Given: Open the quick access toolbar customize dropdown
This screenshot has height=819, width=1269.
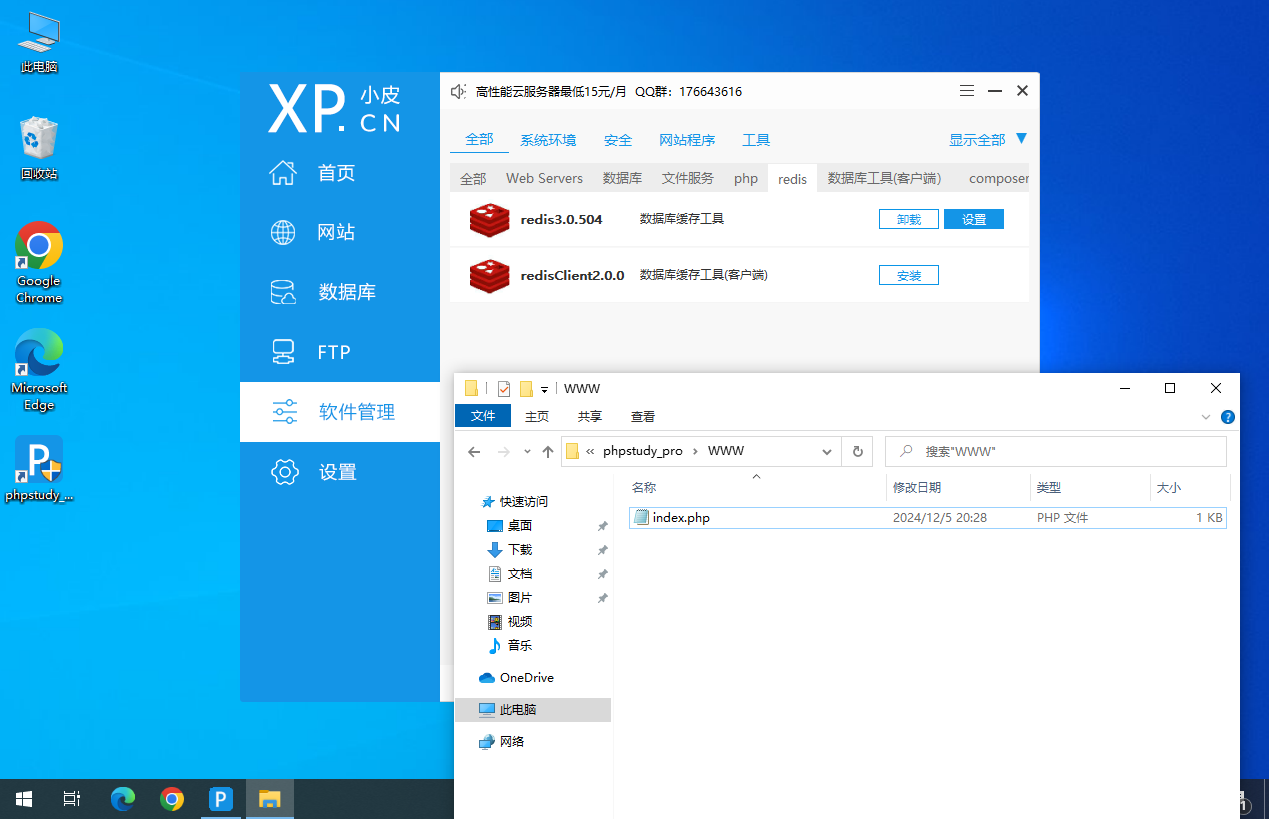Looking at the screenshot, I should pos(545,389).
